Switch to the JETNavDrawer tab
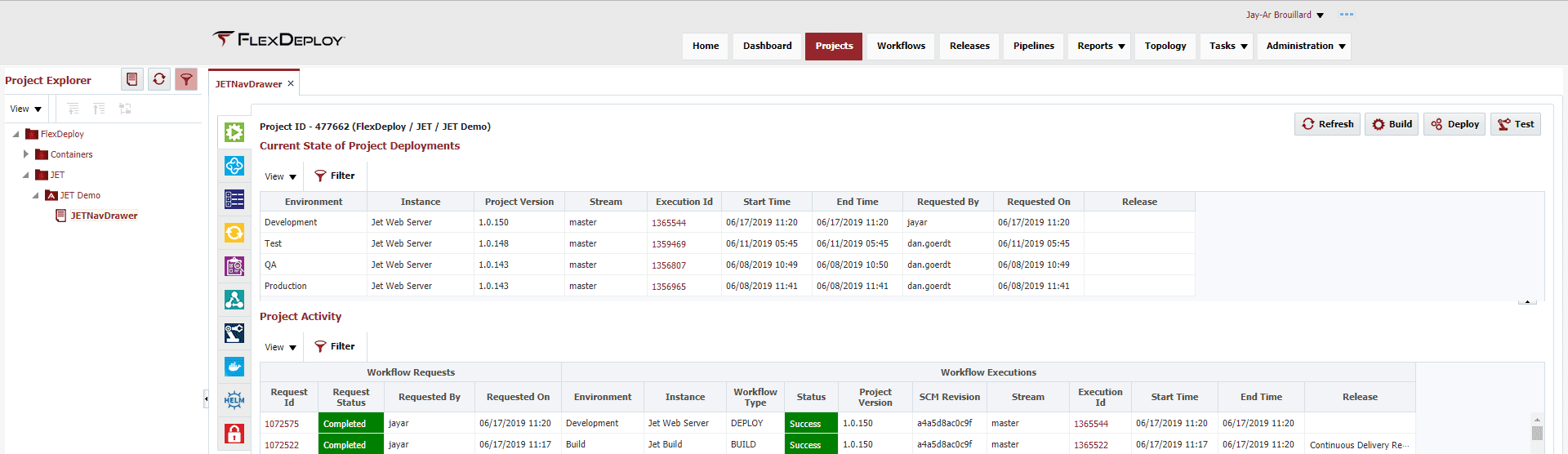This screenshot has height=454, width=1568. pos(248,84)
